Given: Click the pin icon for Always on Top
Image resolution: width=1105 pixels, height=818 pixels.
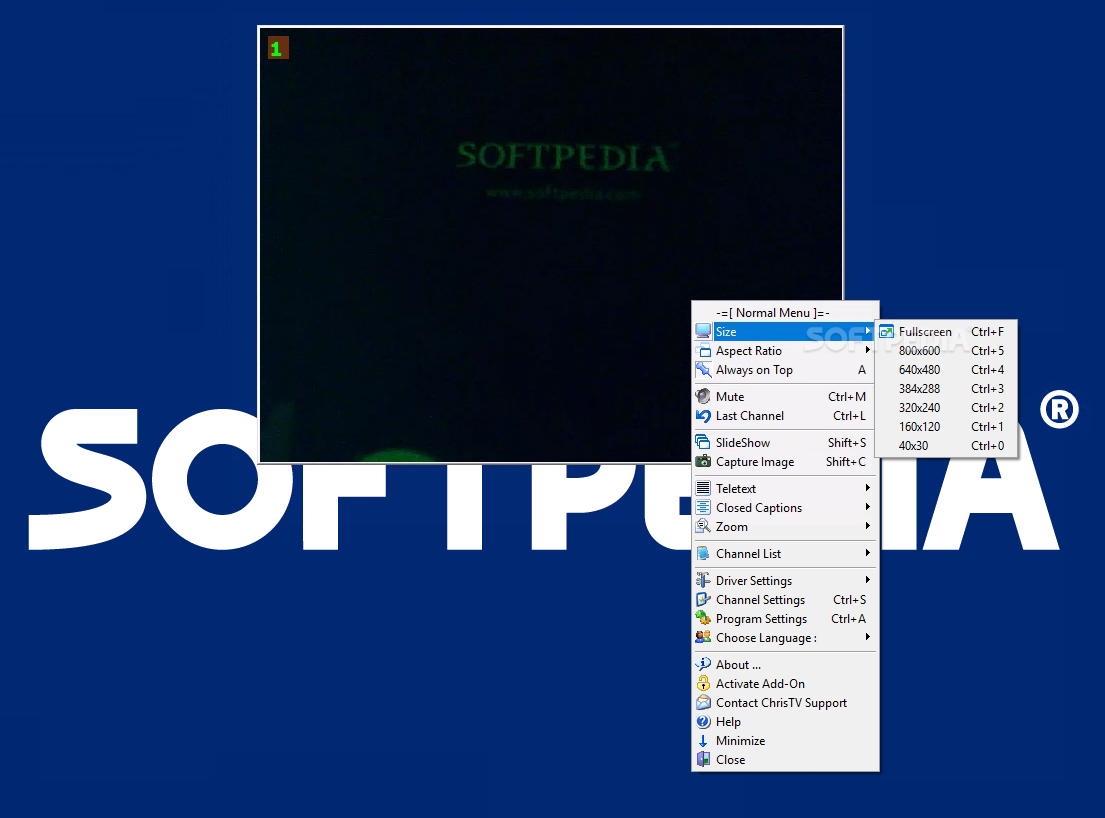Looking at the screenshot, I should click(703, 369).
